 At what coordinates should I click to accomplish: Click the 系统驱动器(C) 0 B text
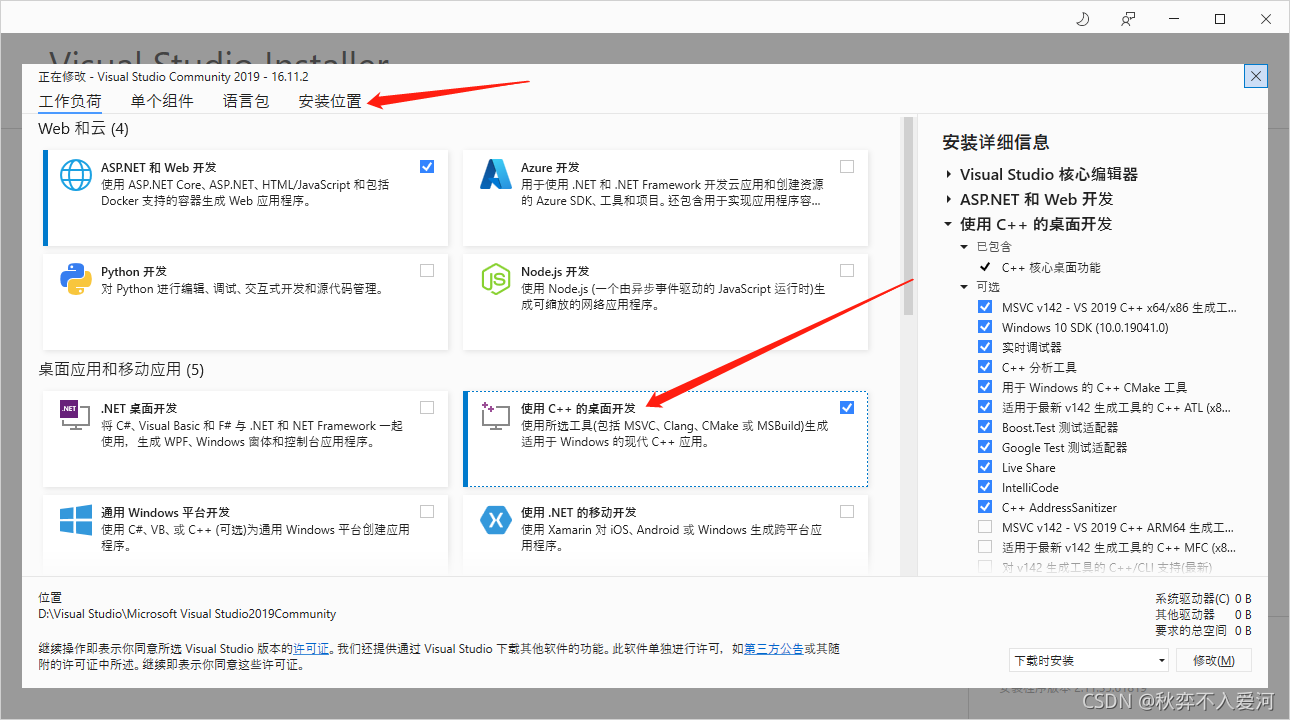(1203, 598)
